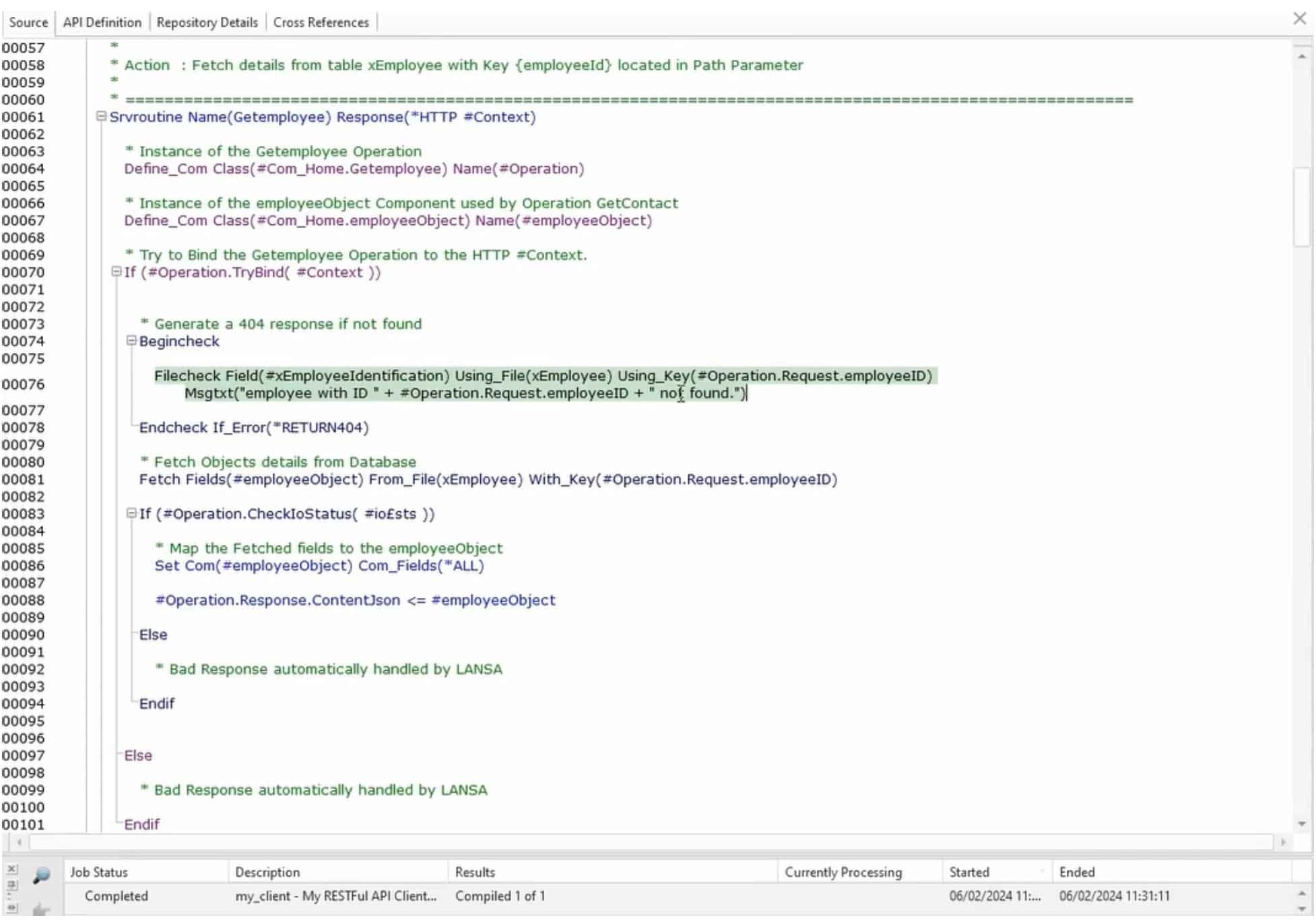Click the magnifier icon in job panel
The image size is (1316, 920).
click(42, 875)
